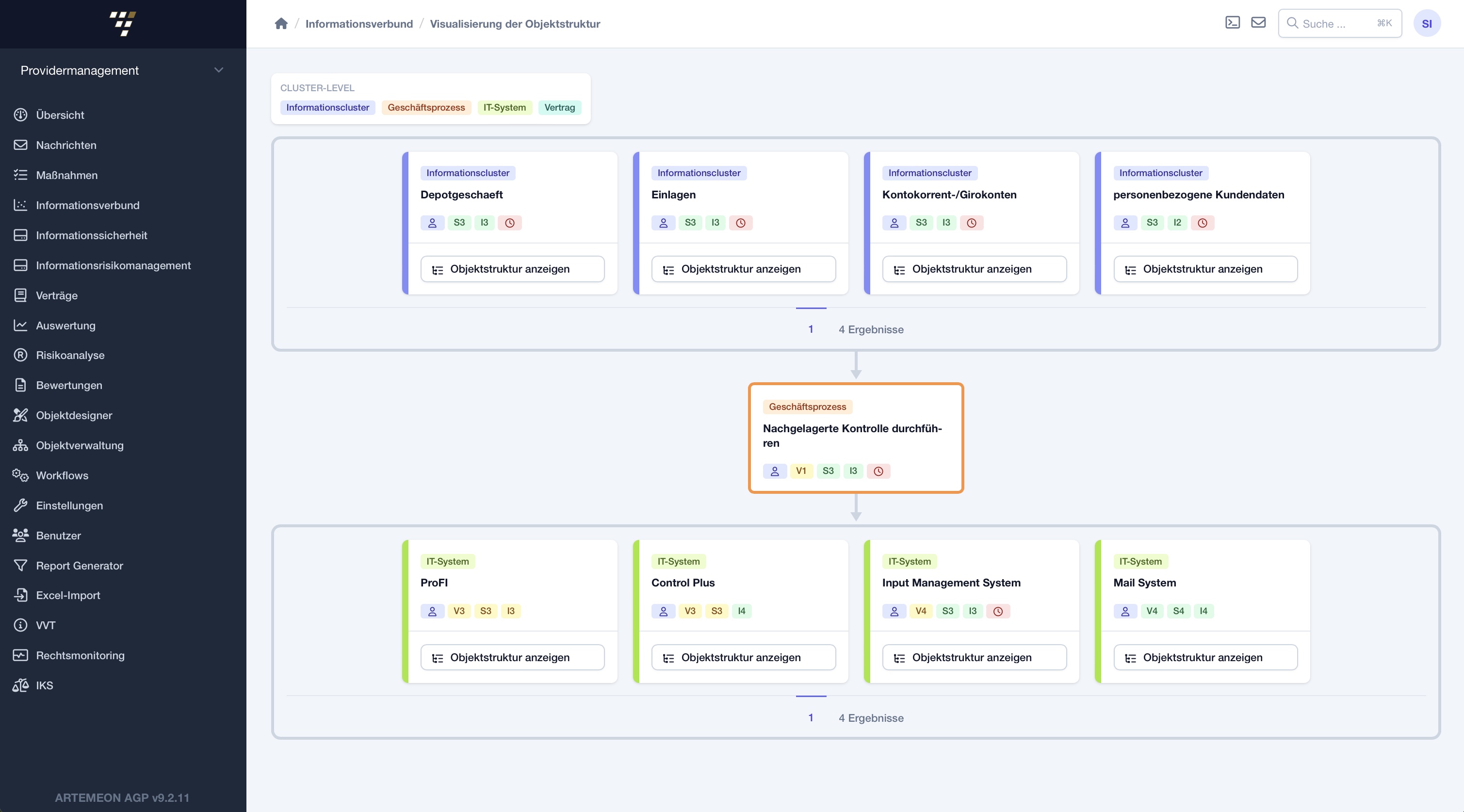1464x812 pixels.
Task: Click Informationsverbund breadcrumb link
Action: [359, 23]
